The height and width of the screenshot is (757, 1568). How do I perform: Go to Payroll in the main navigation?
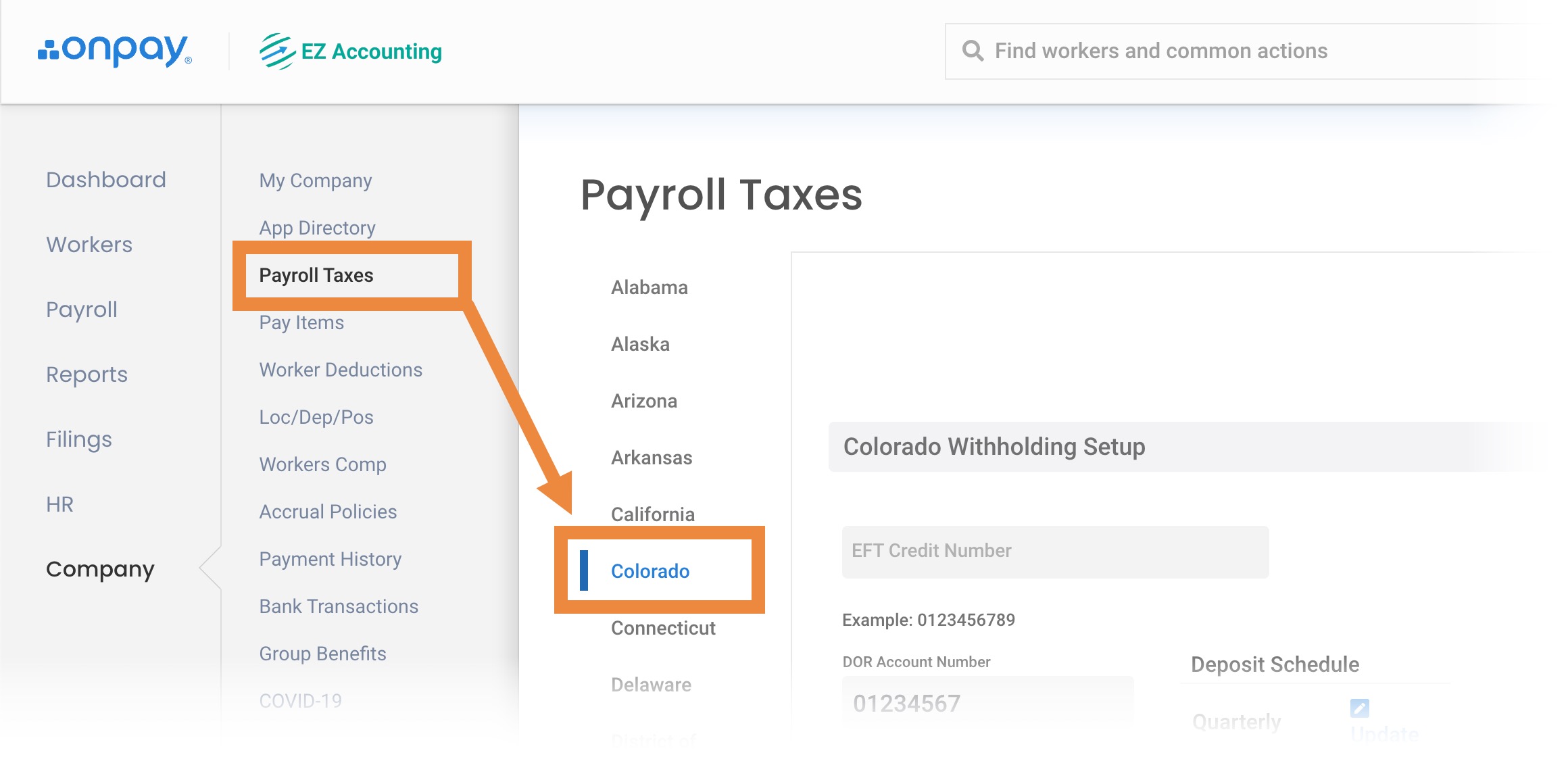[x=82, y=310]
